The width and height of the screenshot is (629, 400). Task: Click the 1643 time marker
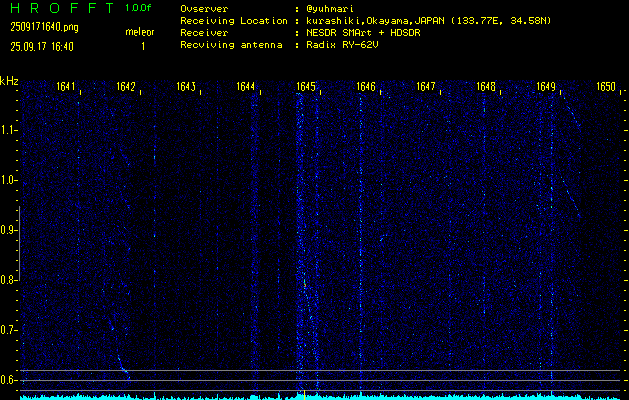[186, 86]
